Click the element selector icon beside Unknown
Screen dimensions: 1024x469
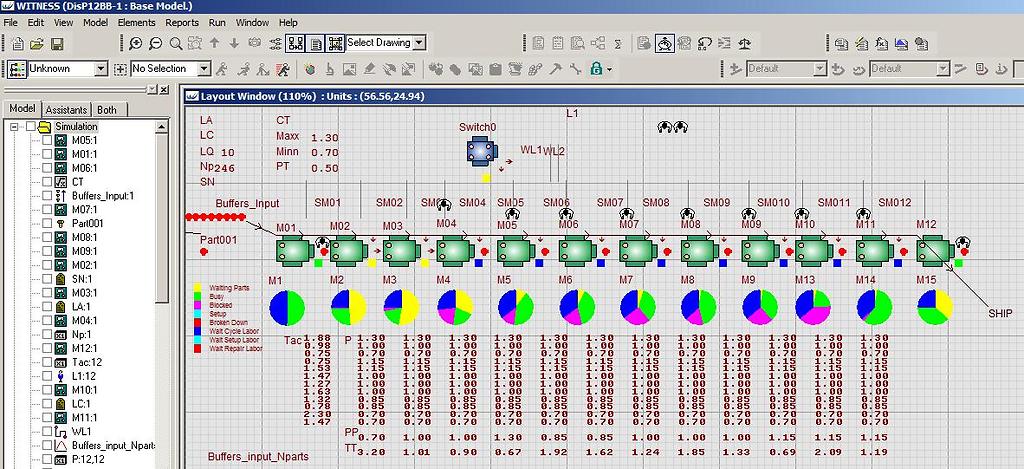click(17, 69)
